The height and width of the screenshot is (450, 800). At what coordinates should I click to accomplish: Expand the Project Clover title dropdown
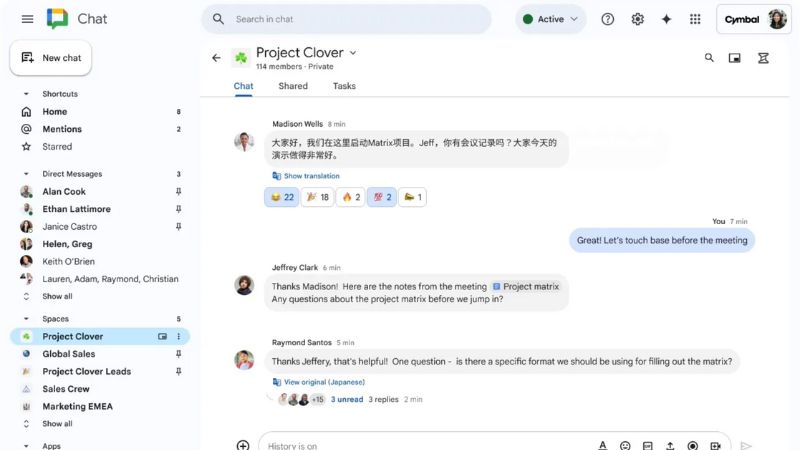[353, 53]
